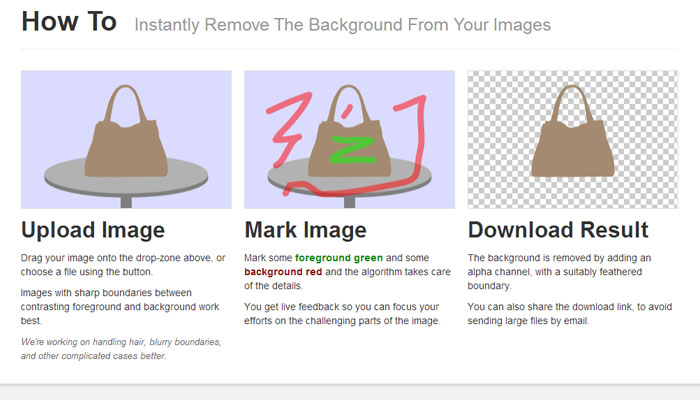Click the "Drag your image onto the drop-zone" paragraph
Viewport: 700px width, 400px height.
pos(120,264)
